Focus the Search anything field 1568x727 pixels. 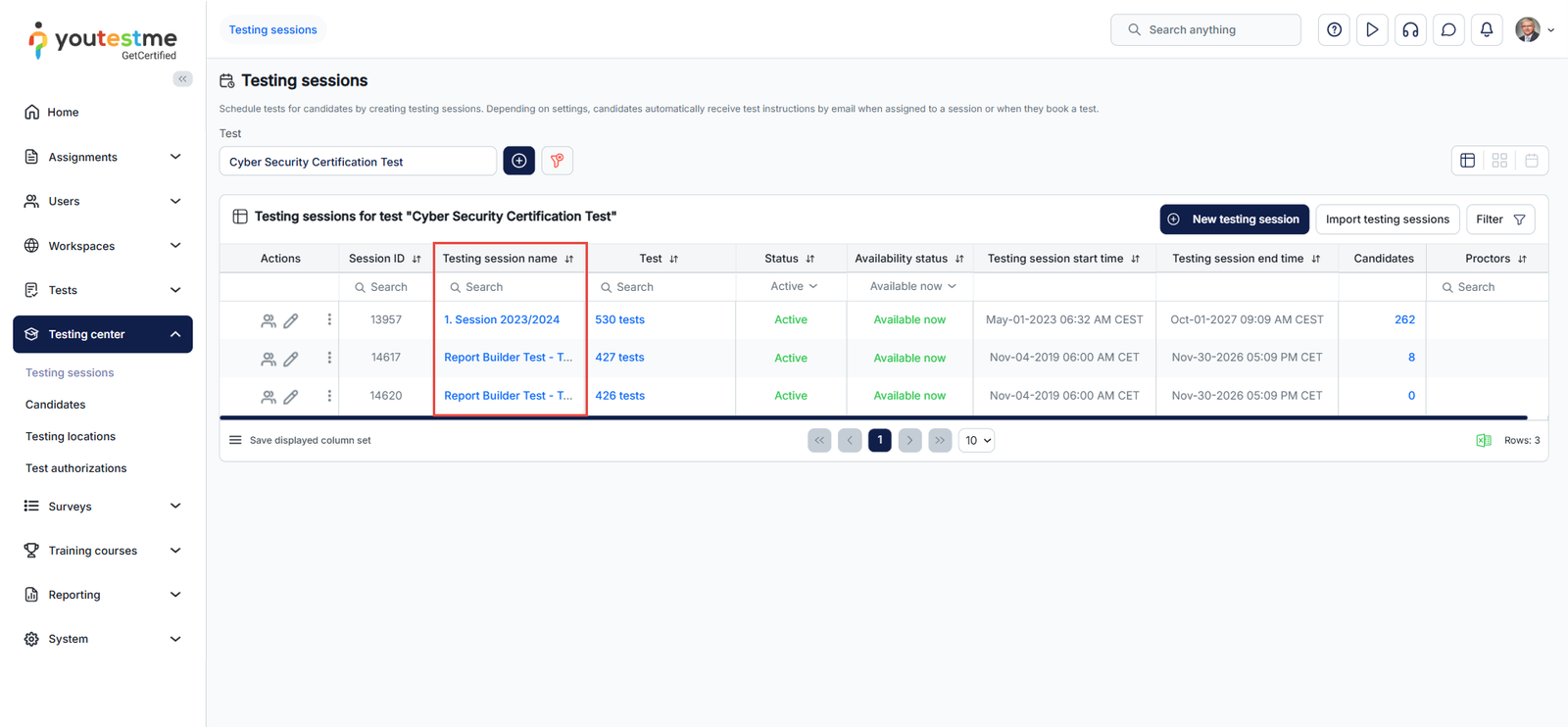[x=1205, y=29]
